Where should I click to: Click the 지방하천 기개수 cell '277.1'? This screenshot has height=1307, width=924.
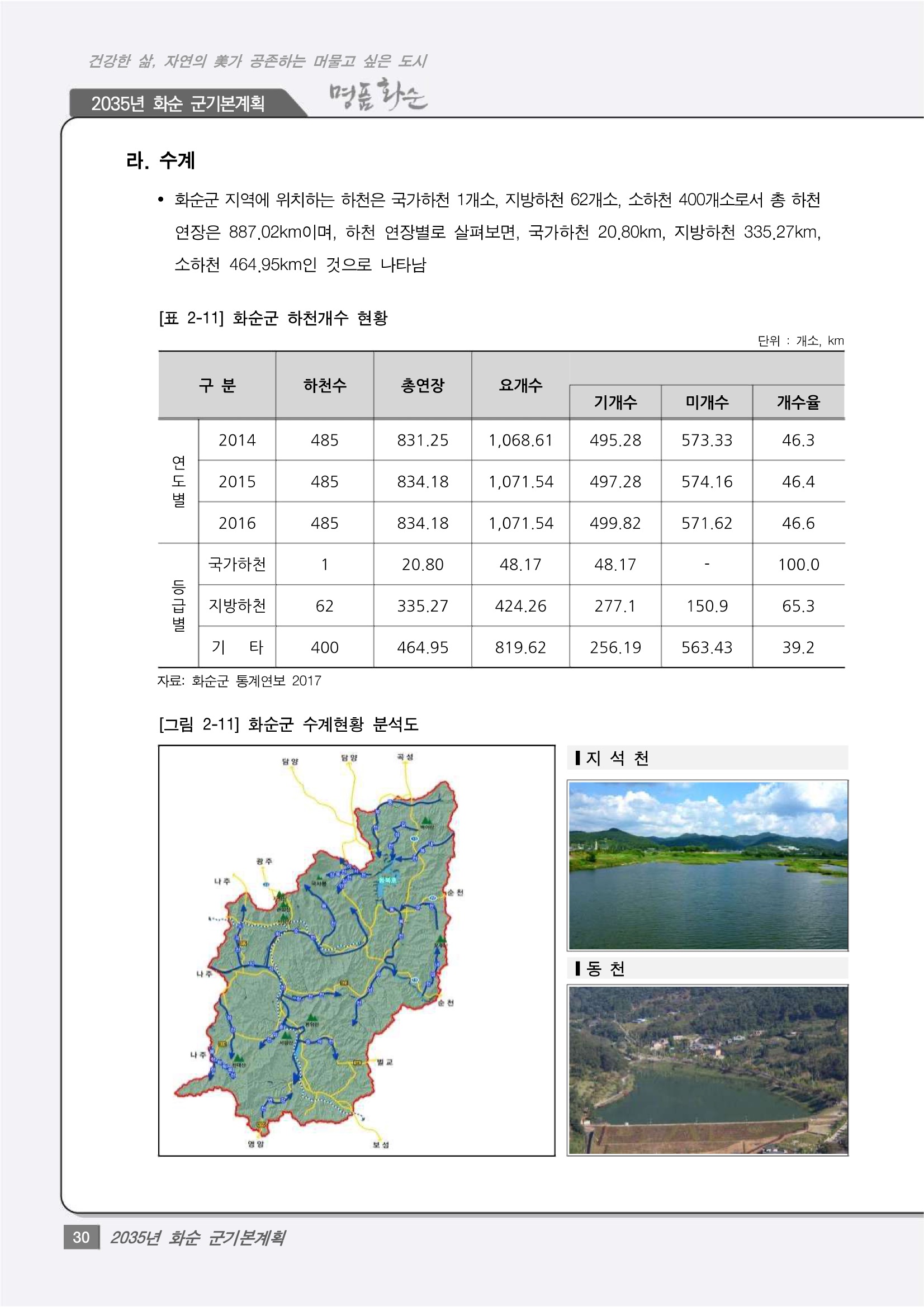tap(615, 605)
